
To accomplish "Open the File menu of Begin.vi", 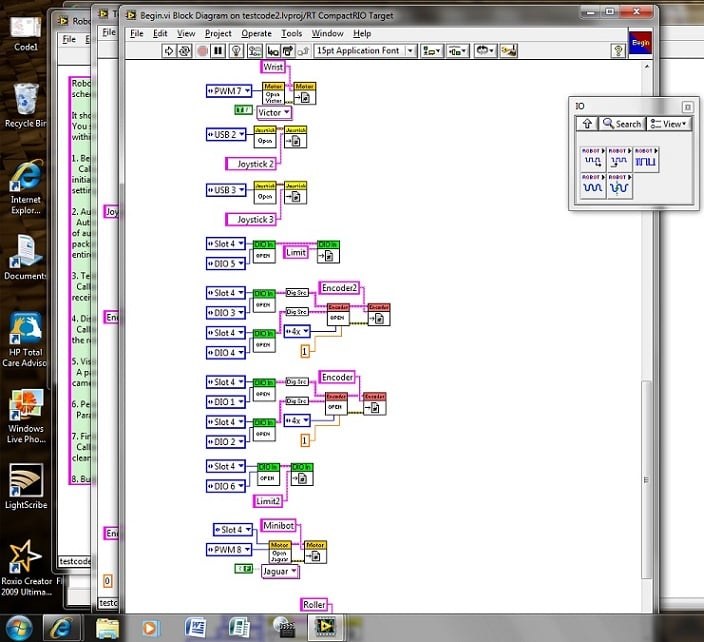I will 136,34.
